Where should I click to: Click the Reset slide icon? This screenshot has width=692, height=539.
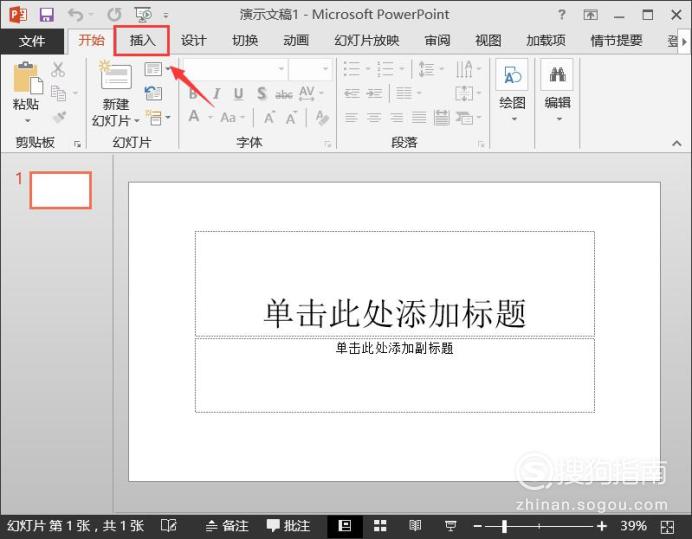pos(153,93)
